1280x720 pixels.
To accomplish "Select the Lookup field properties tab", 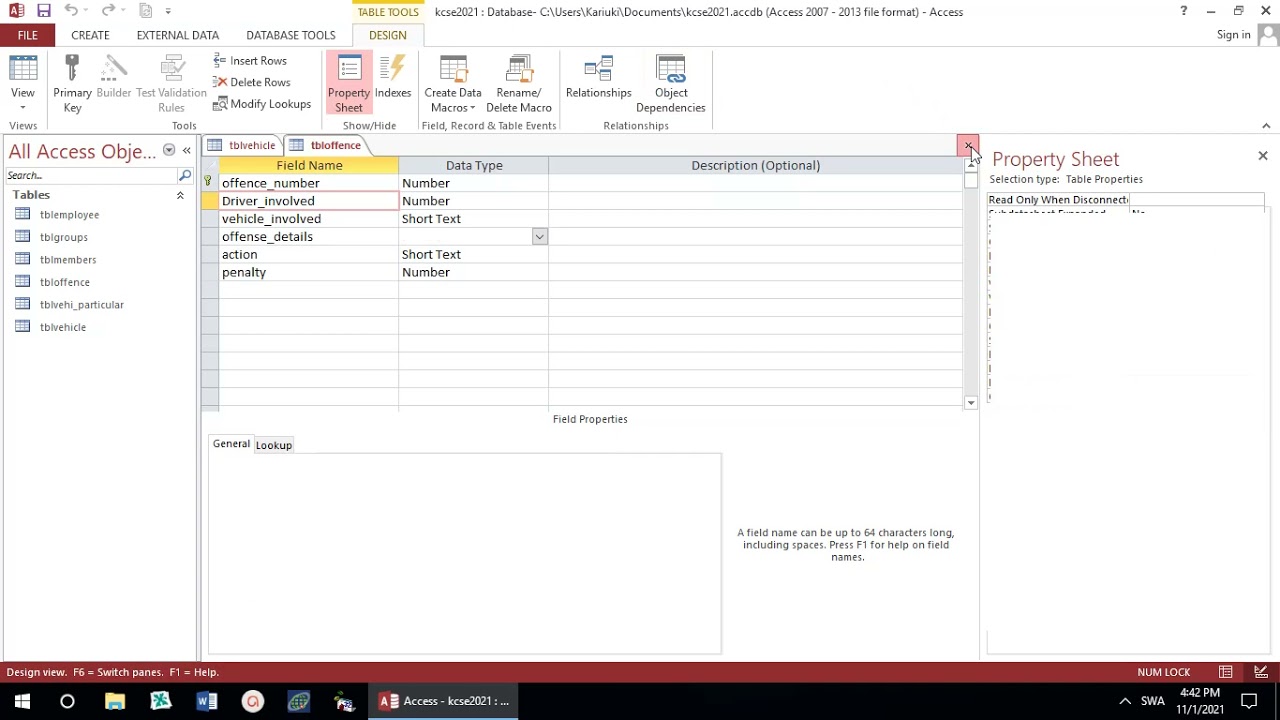I will (x=273, y=445).
